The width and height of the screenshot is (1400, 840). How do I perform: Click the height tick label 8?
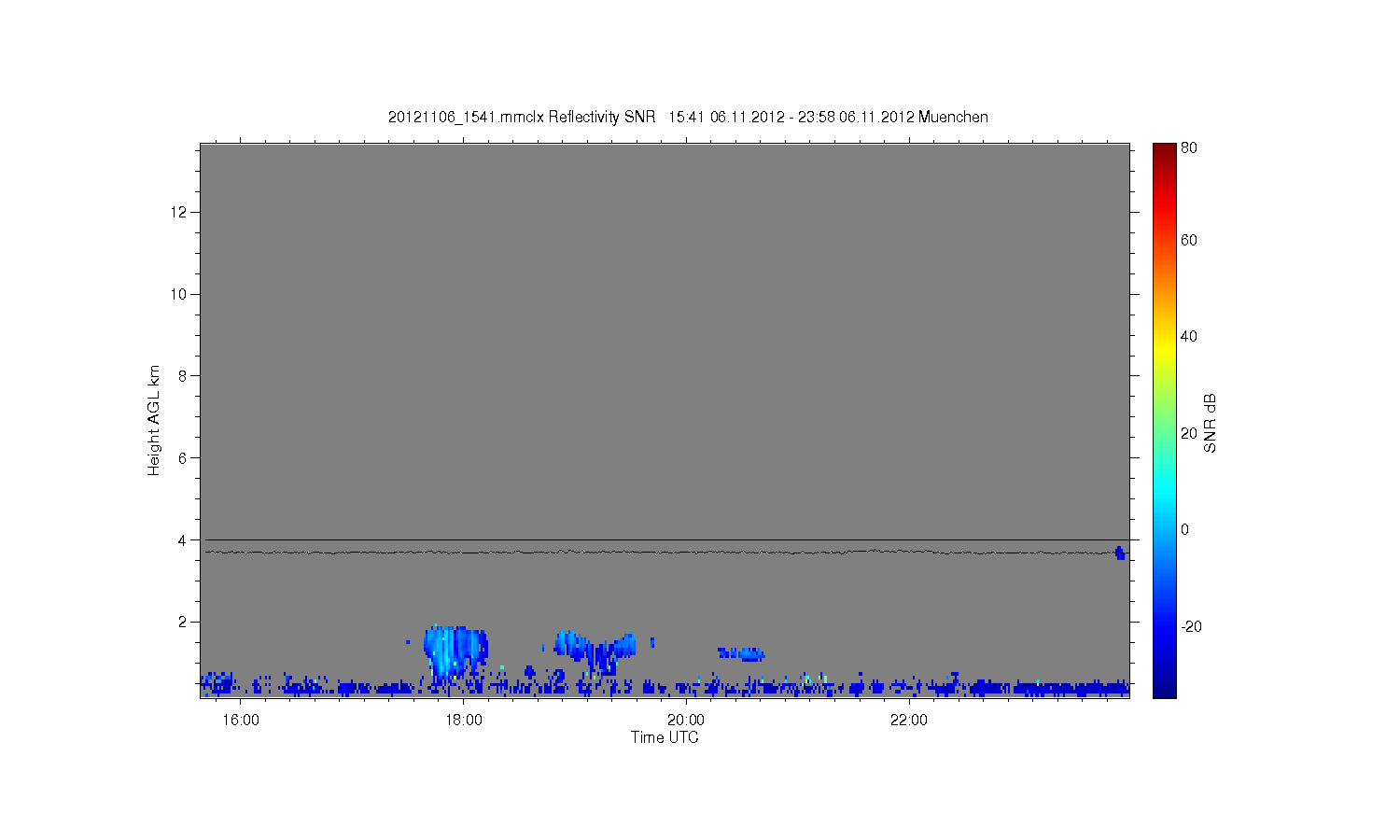tap(184, 376)
